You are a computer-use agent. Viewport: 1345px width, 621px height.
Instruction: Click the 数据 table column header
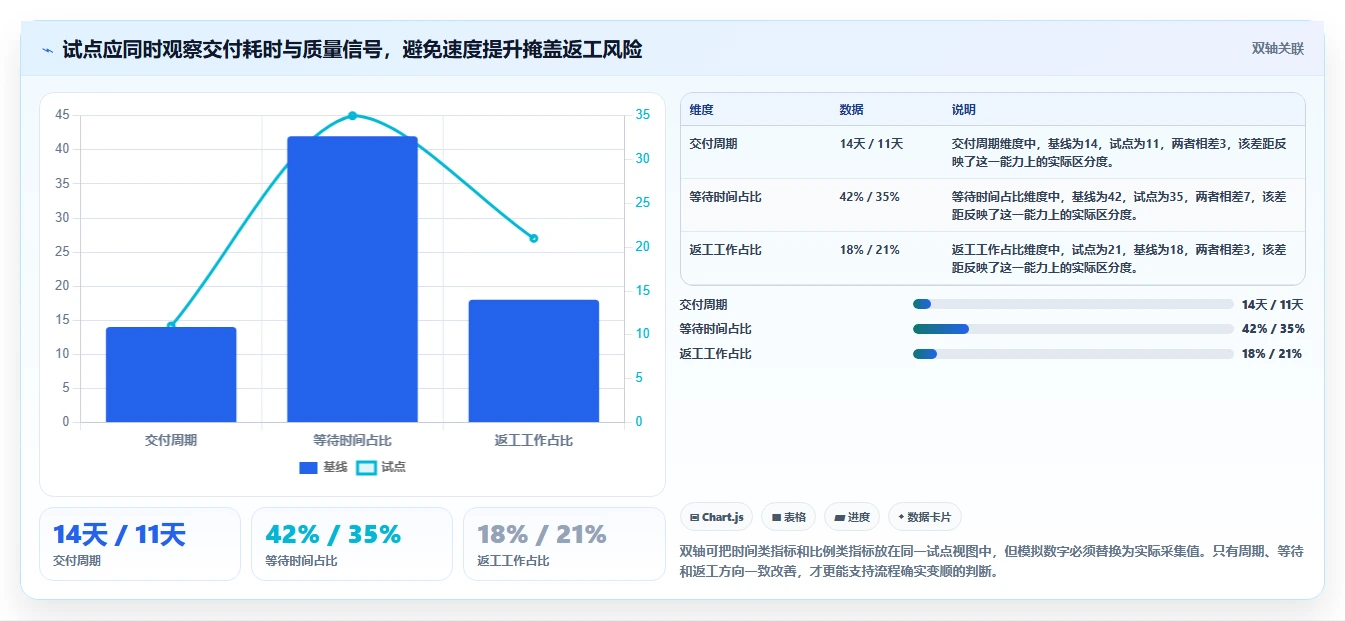coord(852,110)
